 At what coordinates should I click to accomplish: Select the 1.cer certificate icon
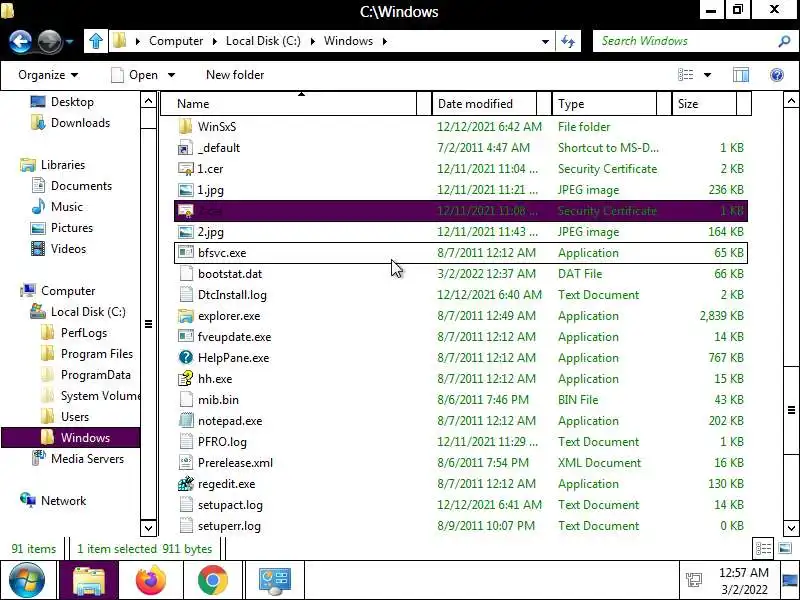pos(186,168)
